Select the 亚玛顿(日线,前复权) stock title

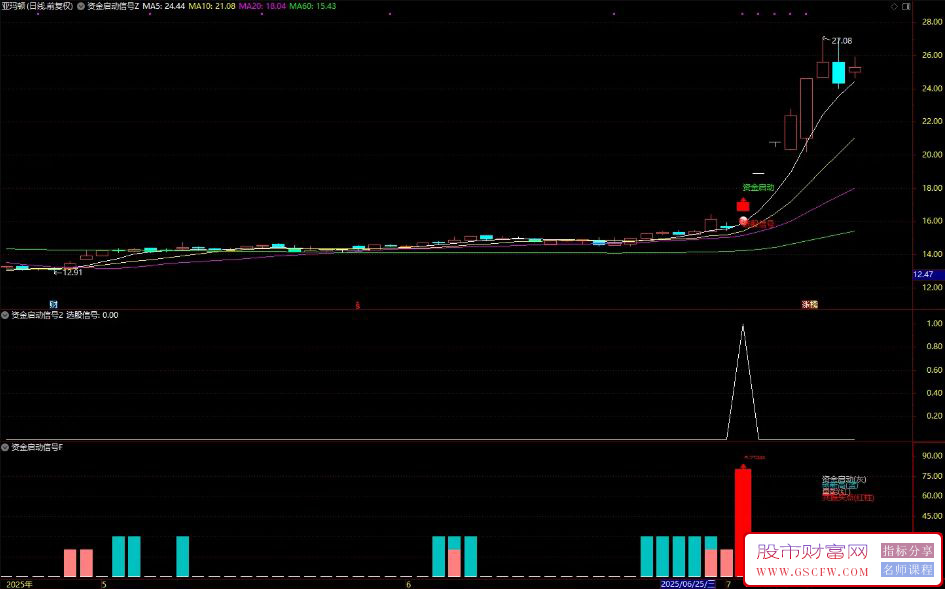(37, 6)
